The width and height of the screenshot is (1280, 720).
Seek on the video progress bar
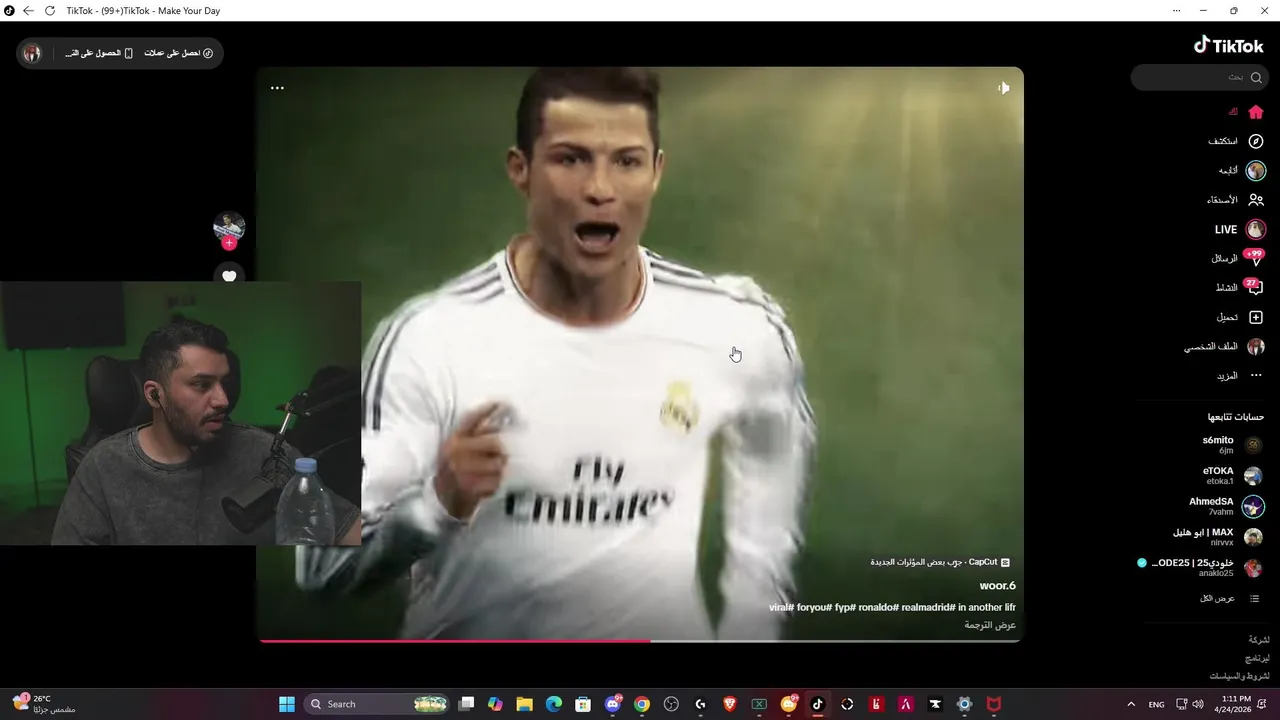pos(640,640)
